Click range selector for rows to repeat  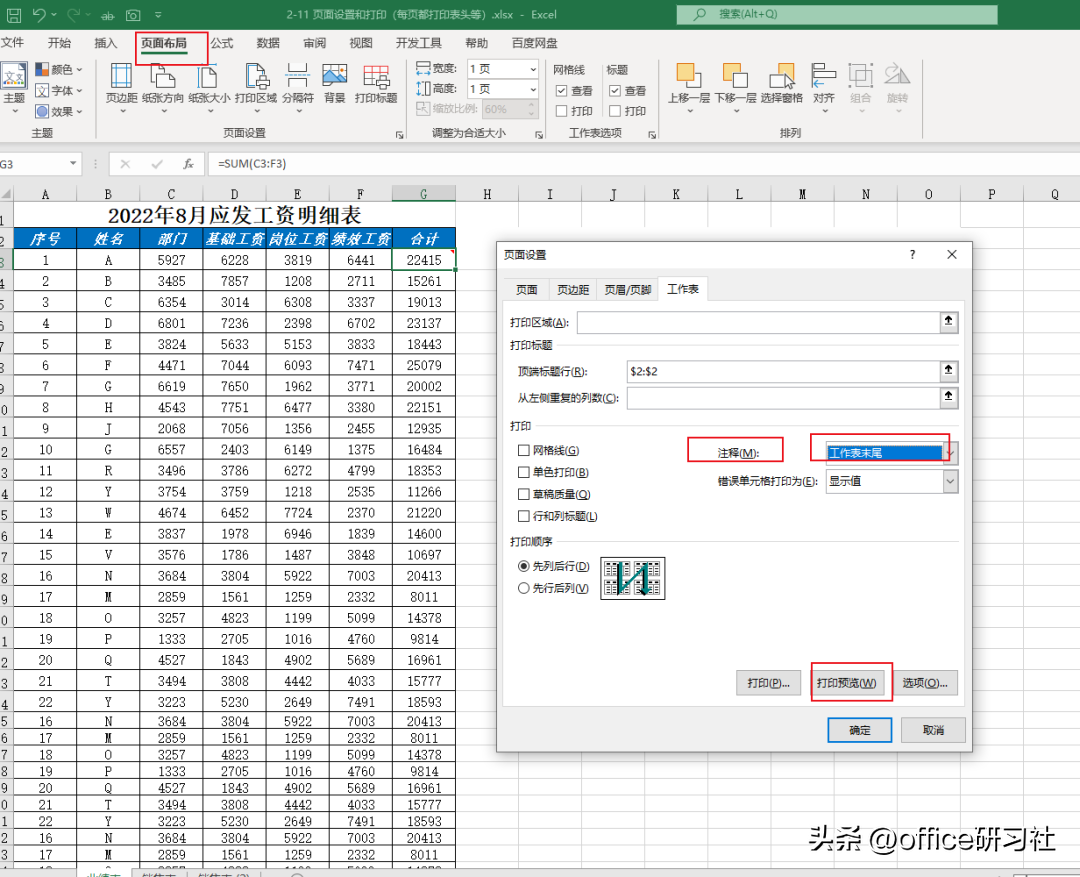948,371
